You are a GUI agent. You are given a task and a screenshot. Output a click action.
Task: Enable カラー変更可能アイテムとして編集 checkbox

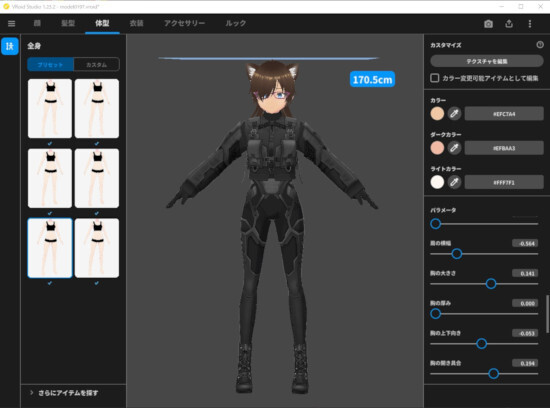pyautogui.click(x=435, y=78)
